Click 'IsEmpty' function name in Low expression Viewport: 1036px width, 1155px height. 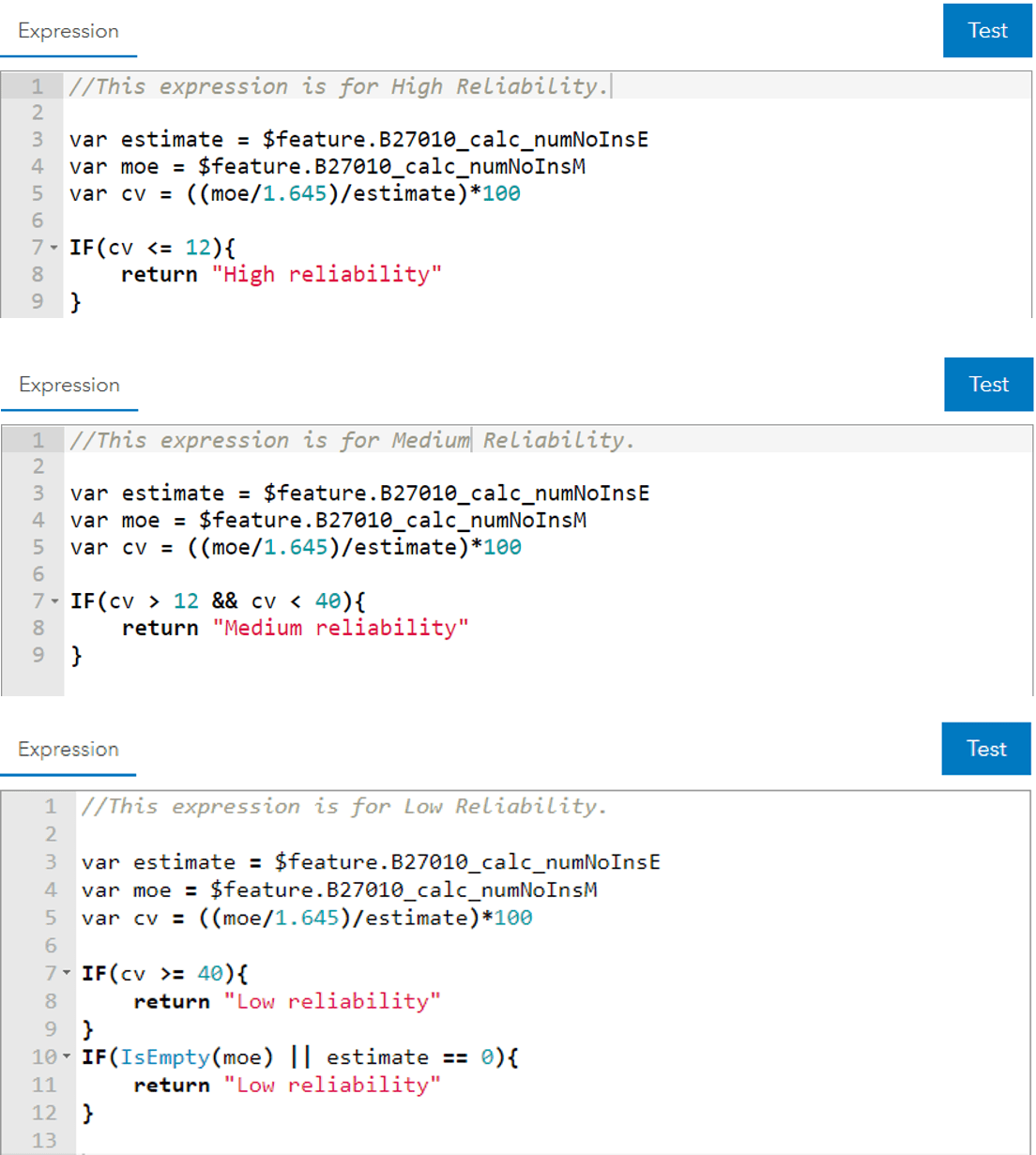click(x=165, y=1057)
